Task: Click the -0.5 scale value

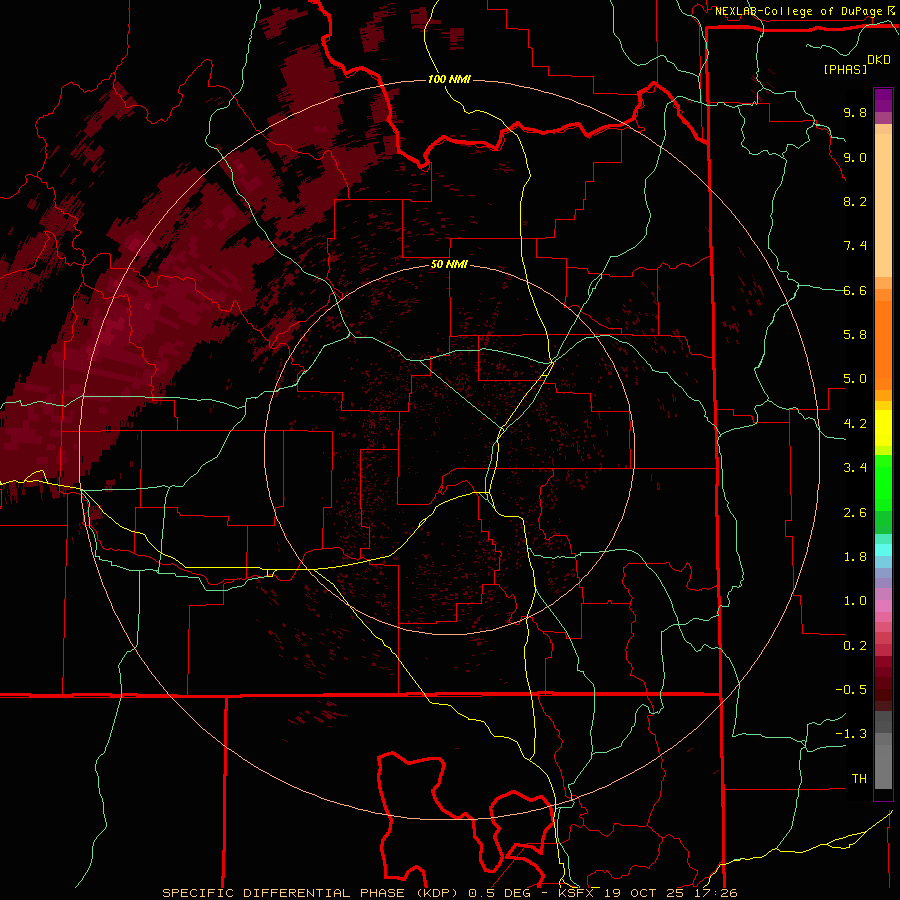Action: pyautogui.click(x=851, y=690)
